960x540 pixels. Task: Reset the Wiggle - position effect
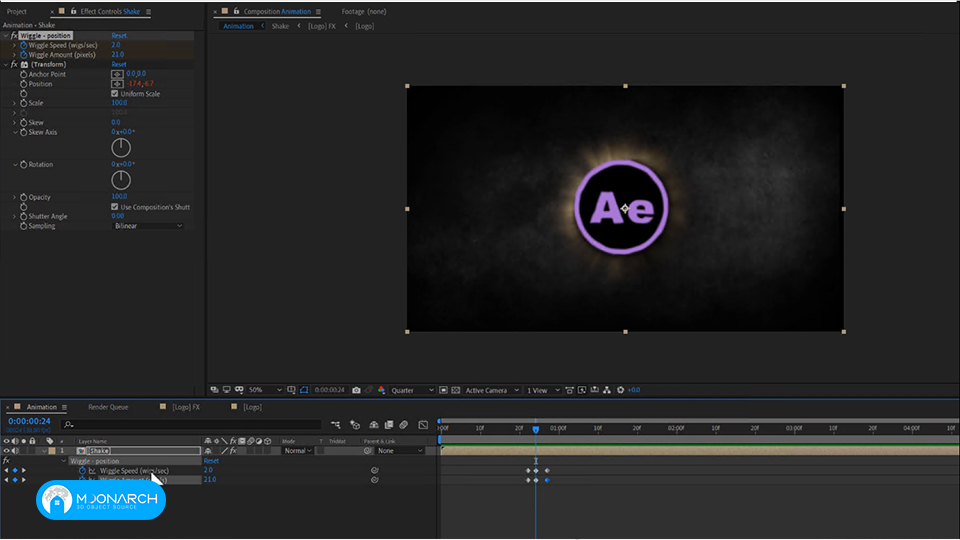(119, 36)
